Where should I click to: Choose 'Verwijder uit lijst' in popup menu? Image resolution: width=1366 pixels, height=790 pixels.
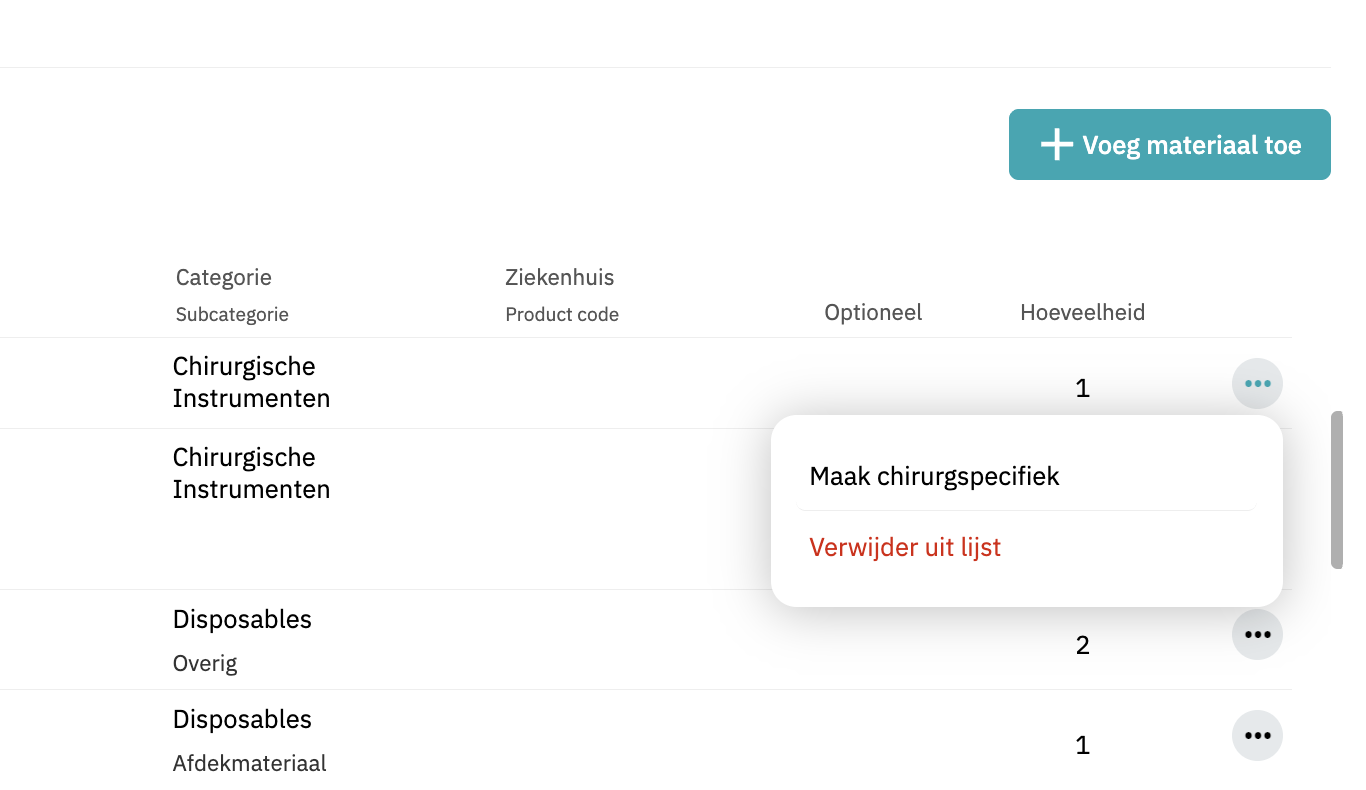click(x=905, y=547)
